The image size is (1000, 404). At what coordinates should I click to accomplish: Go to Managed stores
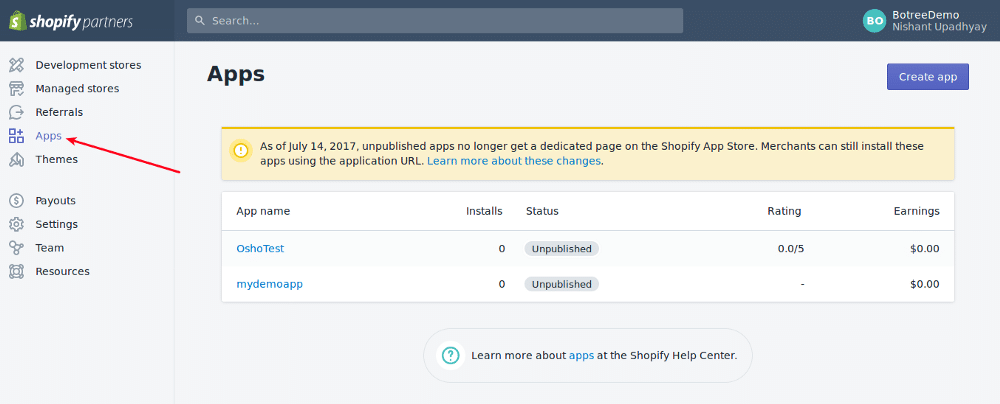(x=77, y=89)
